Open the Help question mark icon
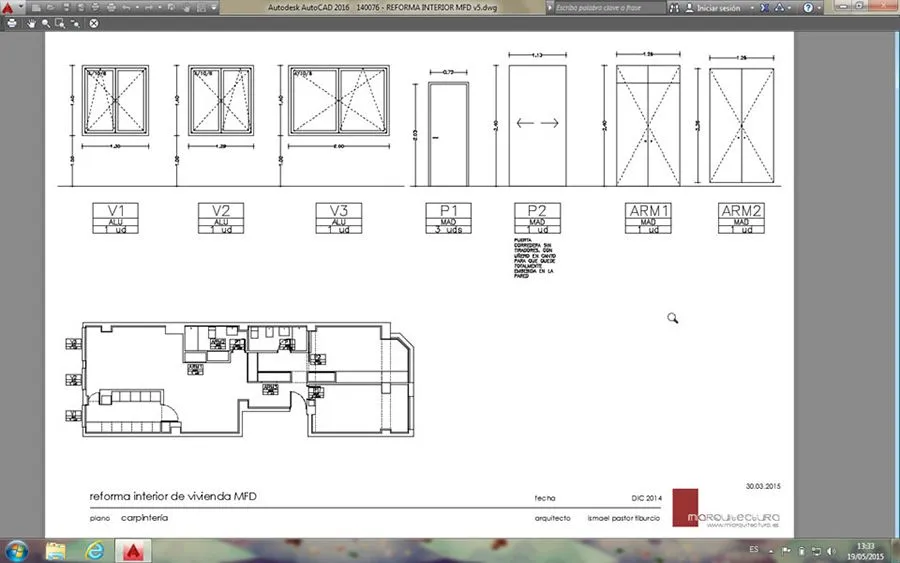The height and width of the screenshot is (563, 900). point(808,8)
